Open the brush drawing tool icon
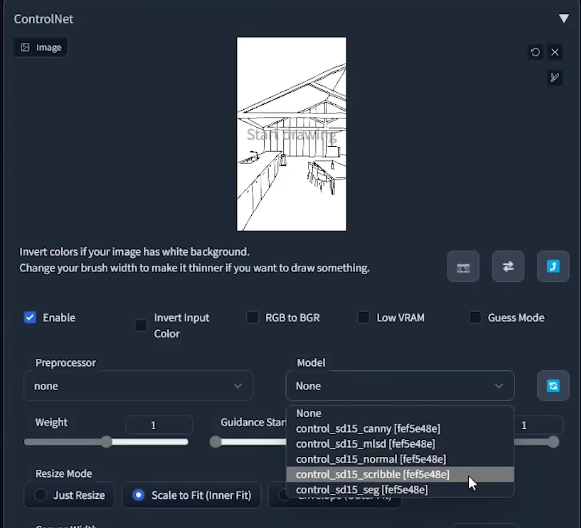 tap(555, 78)
